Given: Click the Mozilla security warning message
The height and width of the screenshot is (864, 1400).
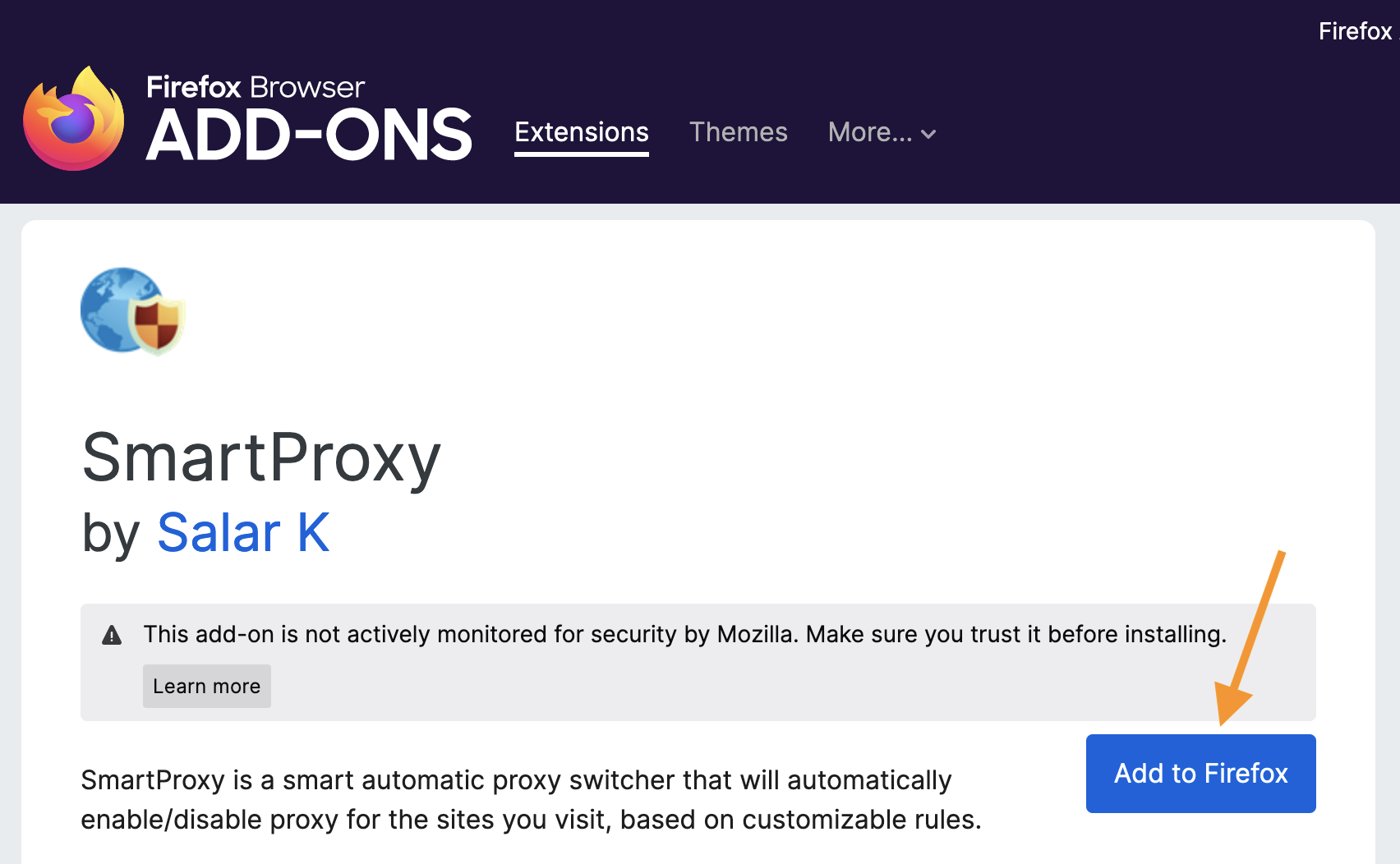Looking at the screenshot, I should click(x=684, y=634).
